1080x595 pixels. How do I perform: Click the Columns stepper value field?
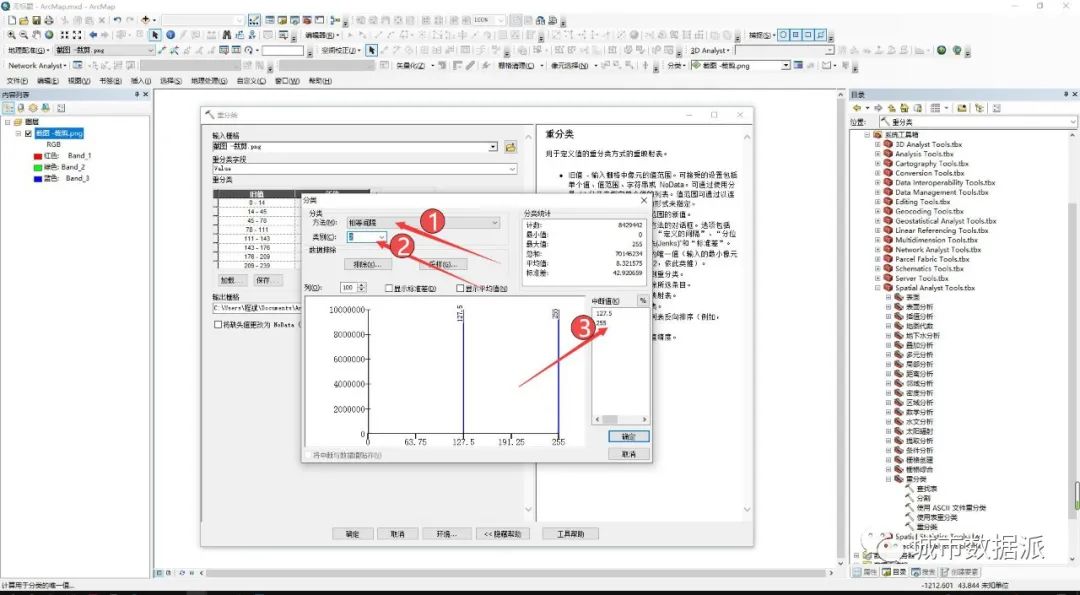tap(349, 288)
